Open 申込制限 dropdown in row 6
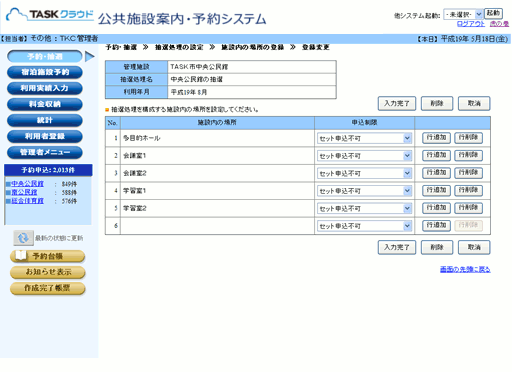The image size is (512, 372). click(364, 226)
